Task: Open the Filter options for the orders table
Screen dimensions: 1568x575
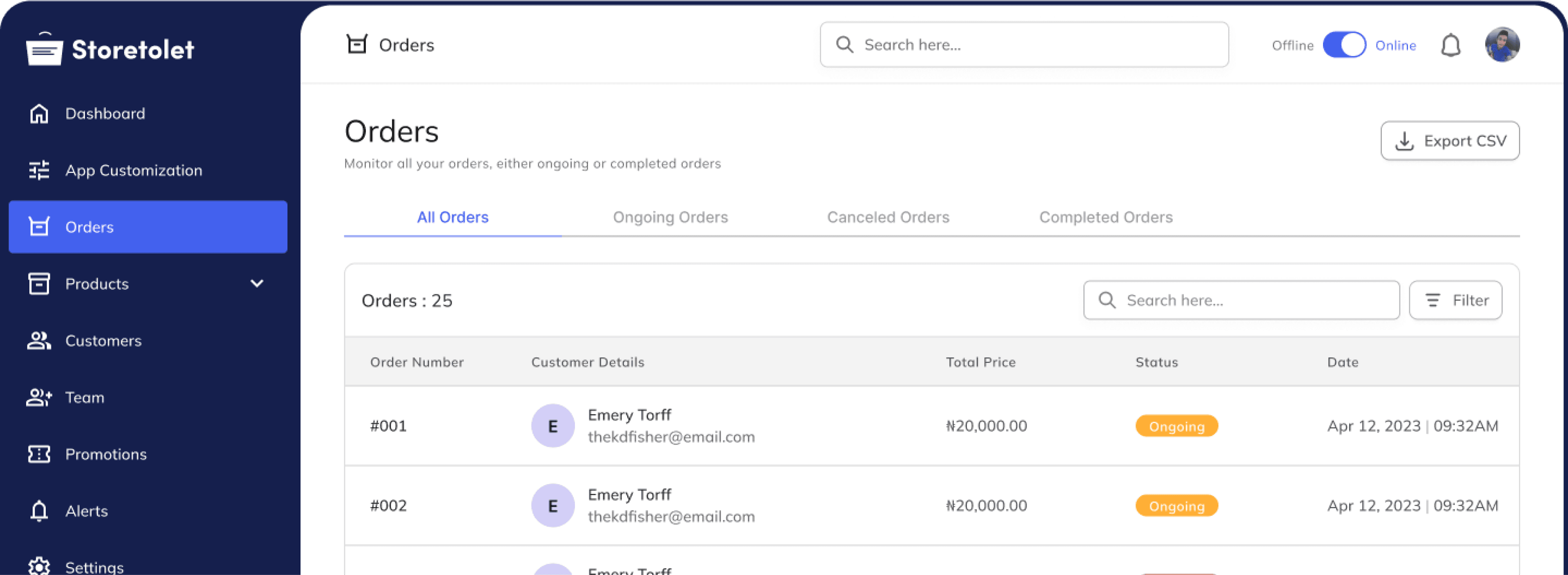Action: click(x=1455, y=300)
